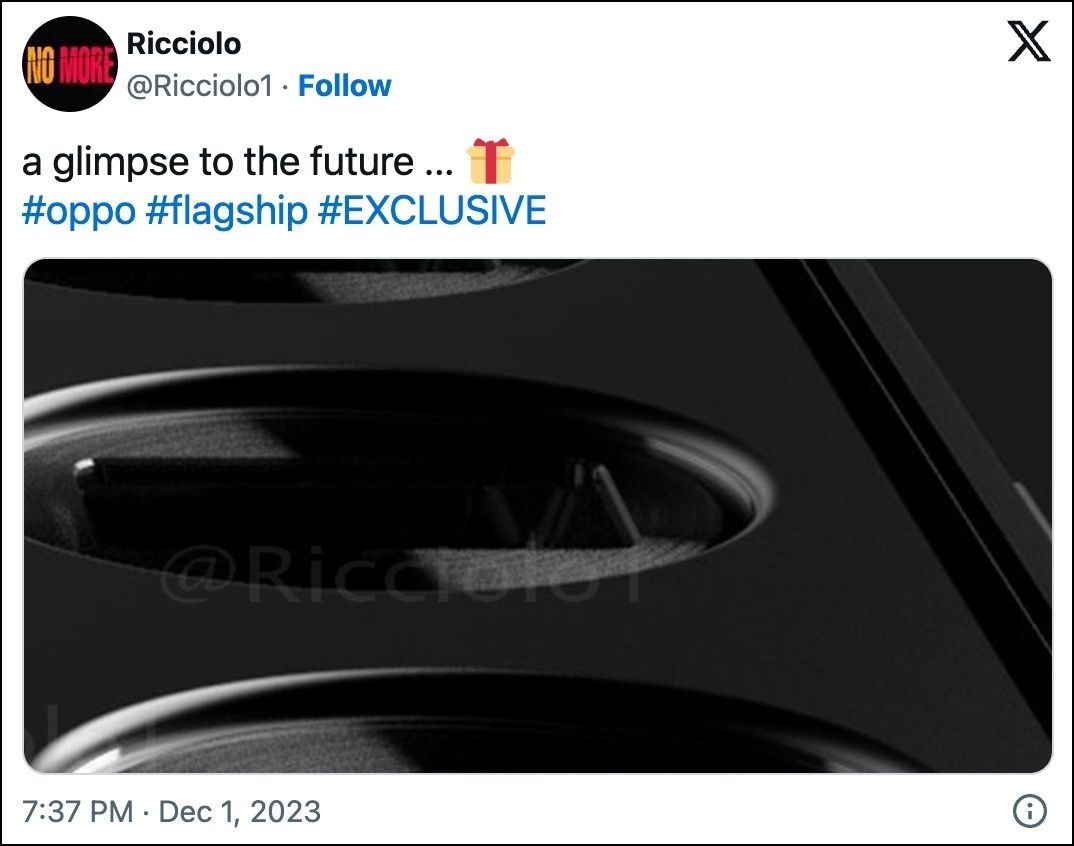Open the #EXCLUSIVE hashtag
This screenshot has width=1074, height=846.
(x=432, y=210)
